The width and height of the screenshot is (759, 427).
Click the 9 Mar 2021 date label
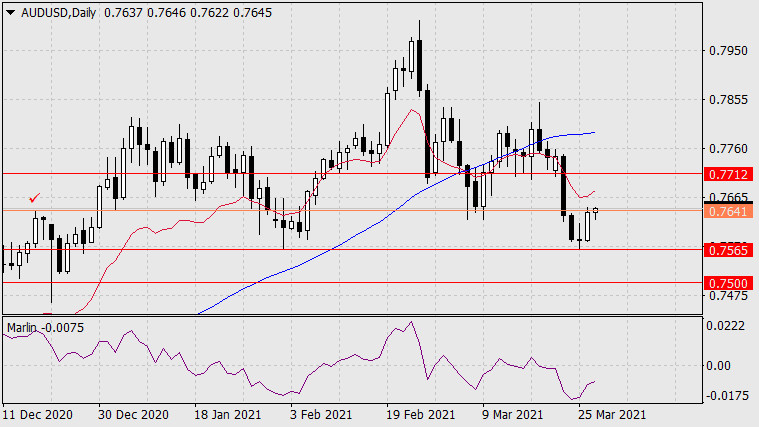coord(513,415)
